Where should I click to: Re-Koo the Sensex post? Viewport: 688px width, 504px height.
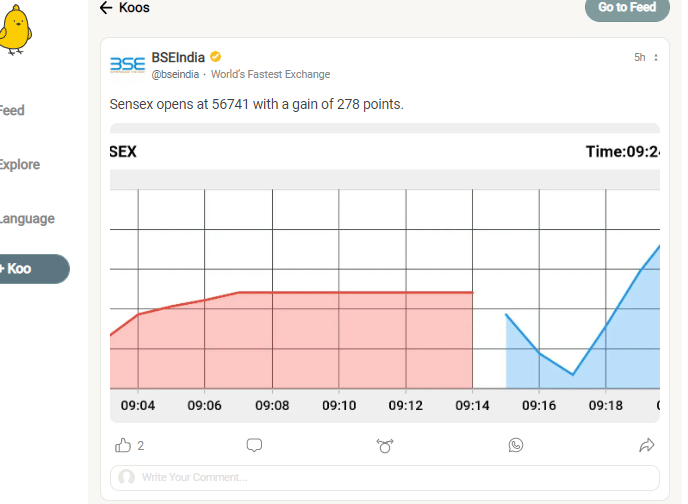pos(385,446)
